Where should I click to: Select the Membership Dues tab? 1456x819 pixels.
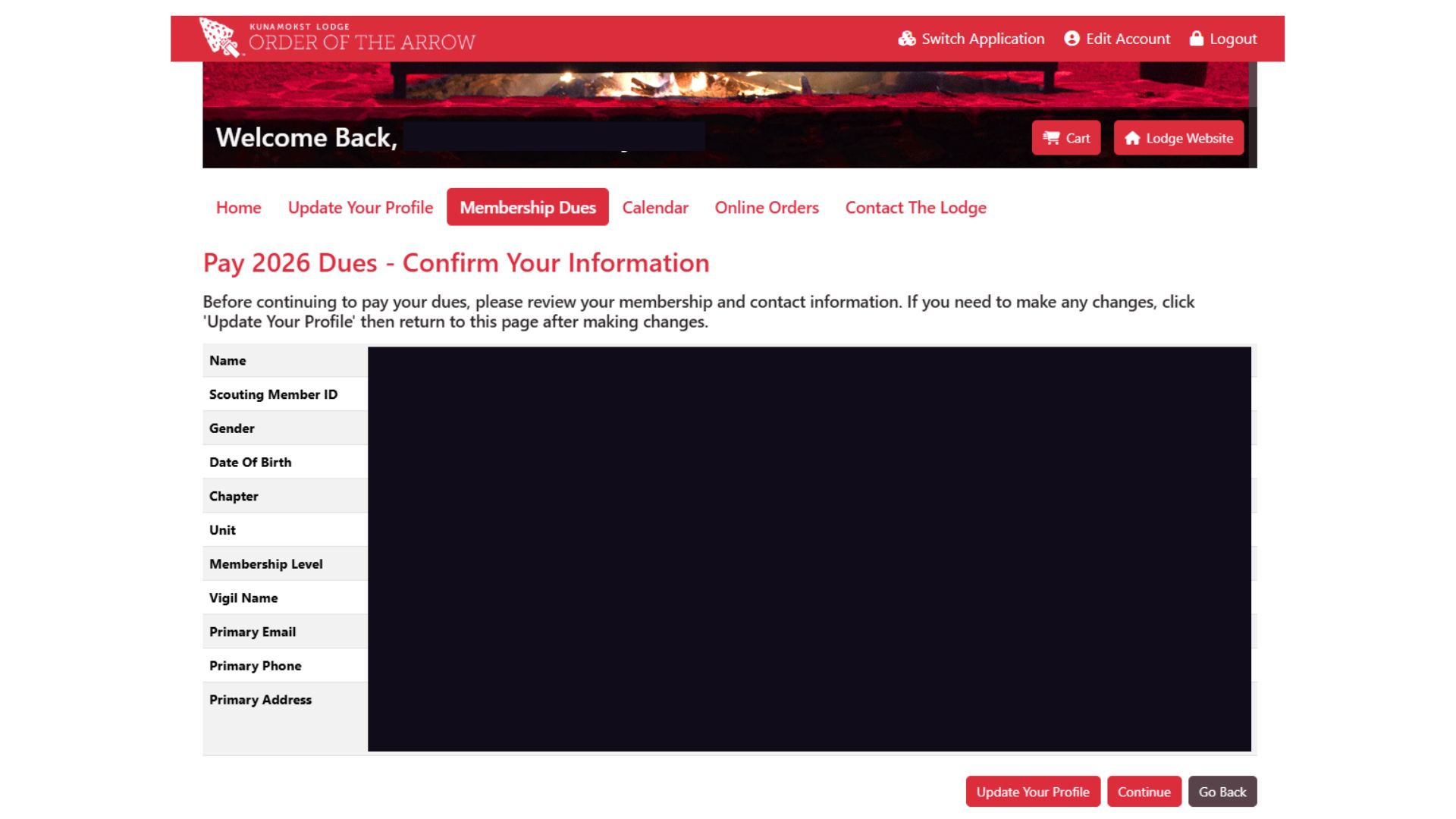click(x=528, y=207)
